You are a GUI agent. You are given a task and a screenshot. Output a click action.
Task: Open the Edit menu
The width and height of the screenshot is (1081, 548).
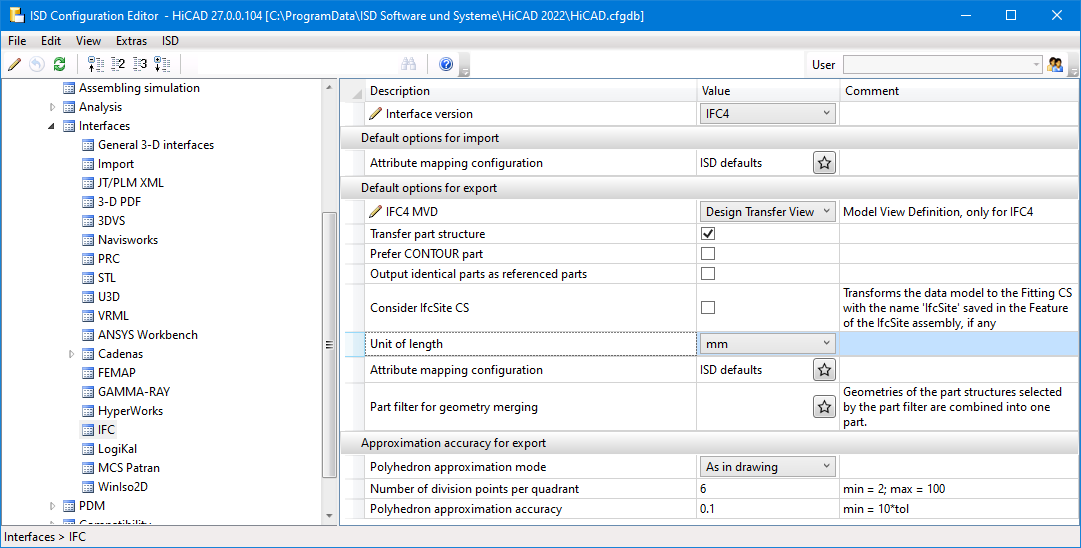point(51,41)
